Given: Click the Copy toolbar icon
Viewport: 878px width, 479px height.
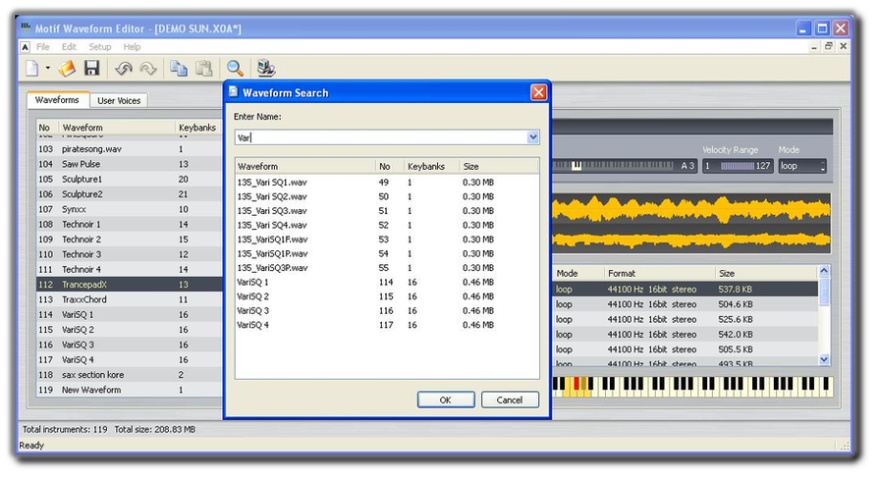Looking at the screenshot, I should (179, 68).
